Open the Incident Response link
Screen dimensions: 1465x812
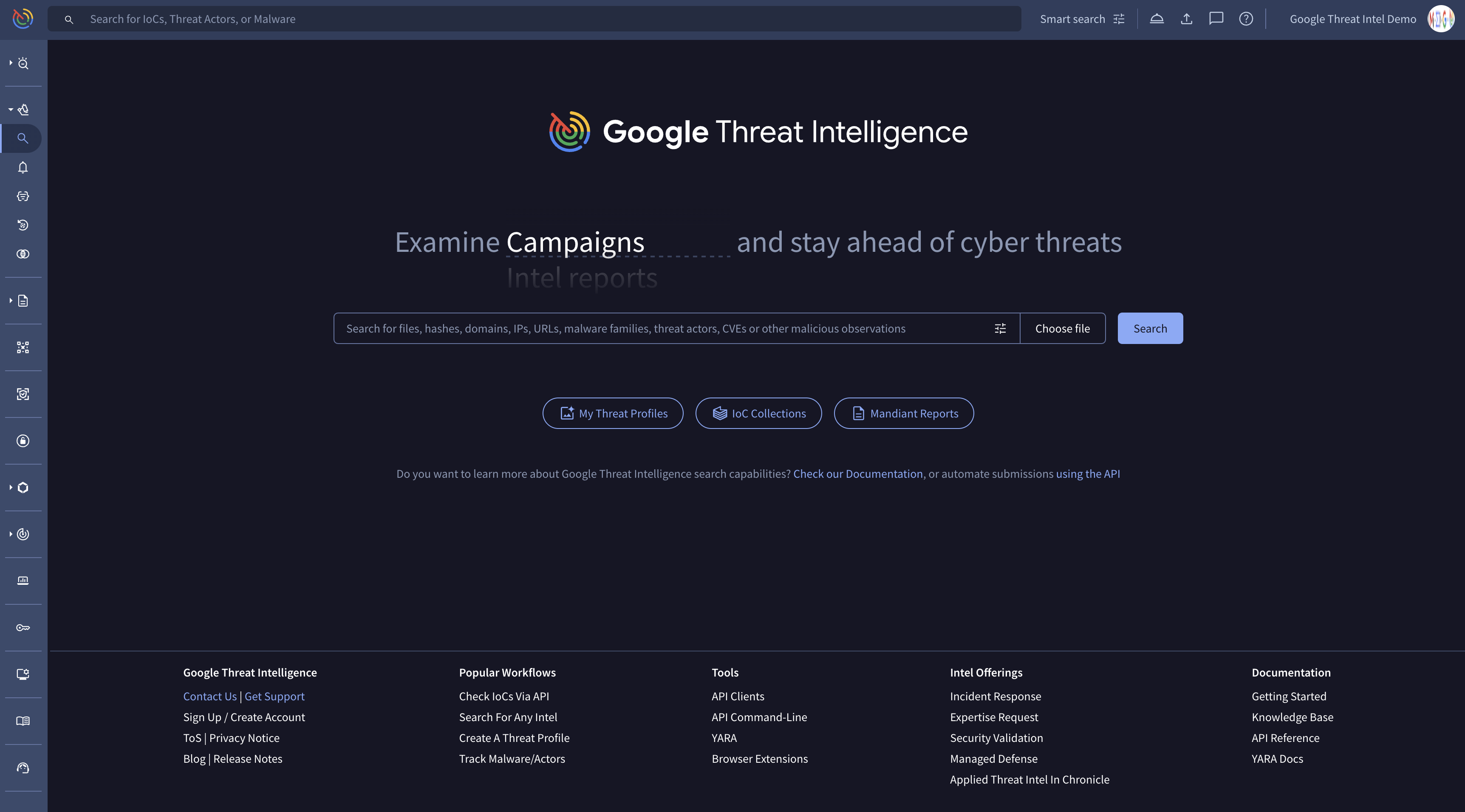[995, 696]
